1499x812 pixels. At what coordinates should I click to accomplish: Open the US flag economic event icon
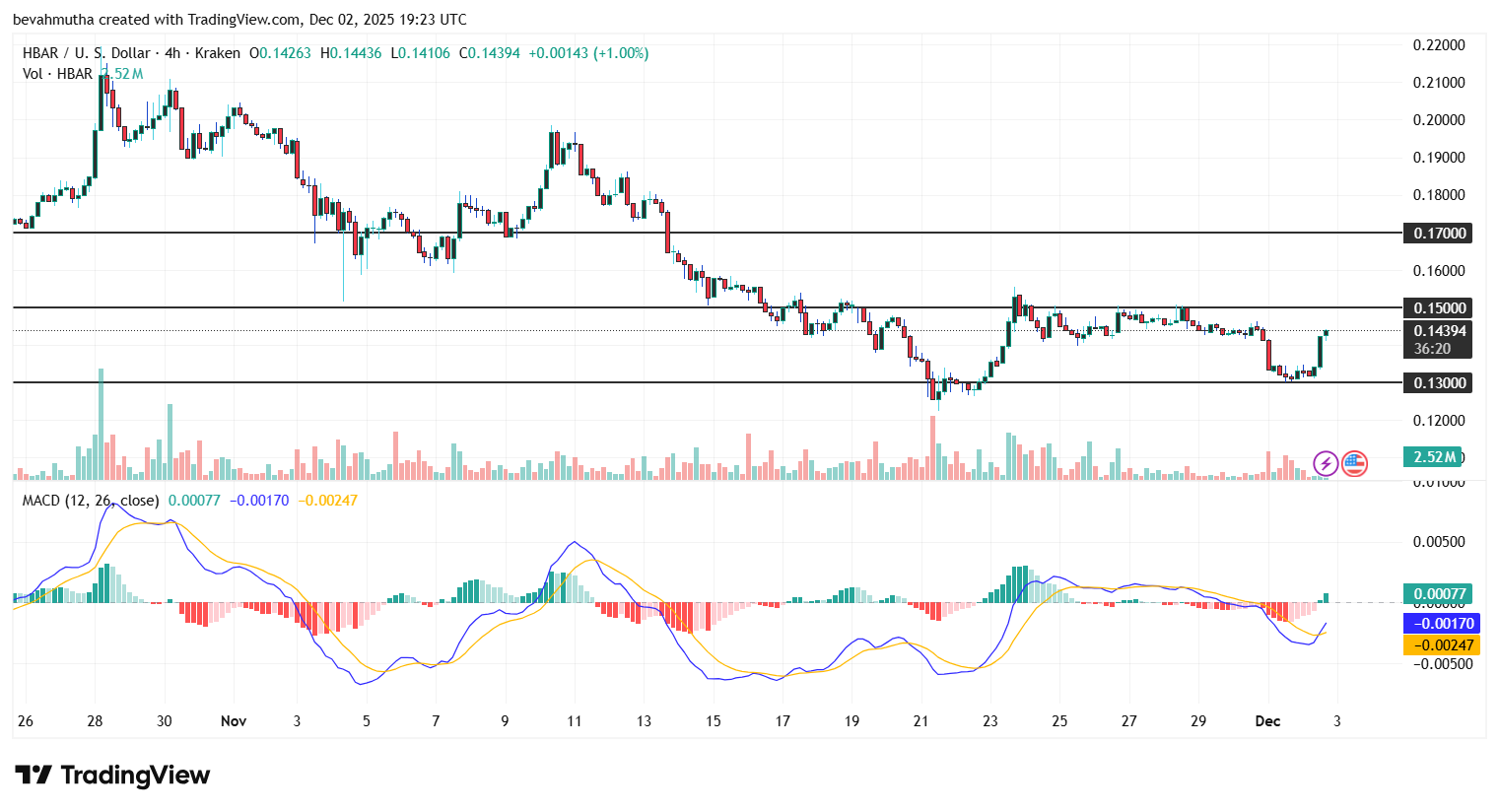pos(1354,463)
